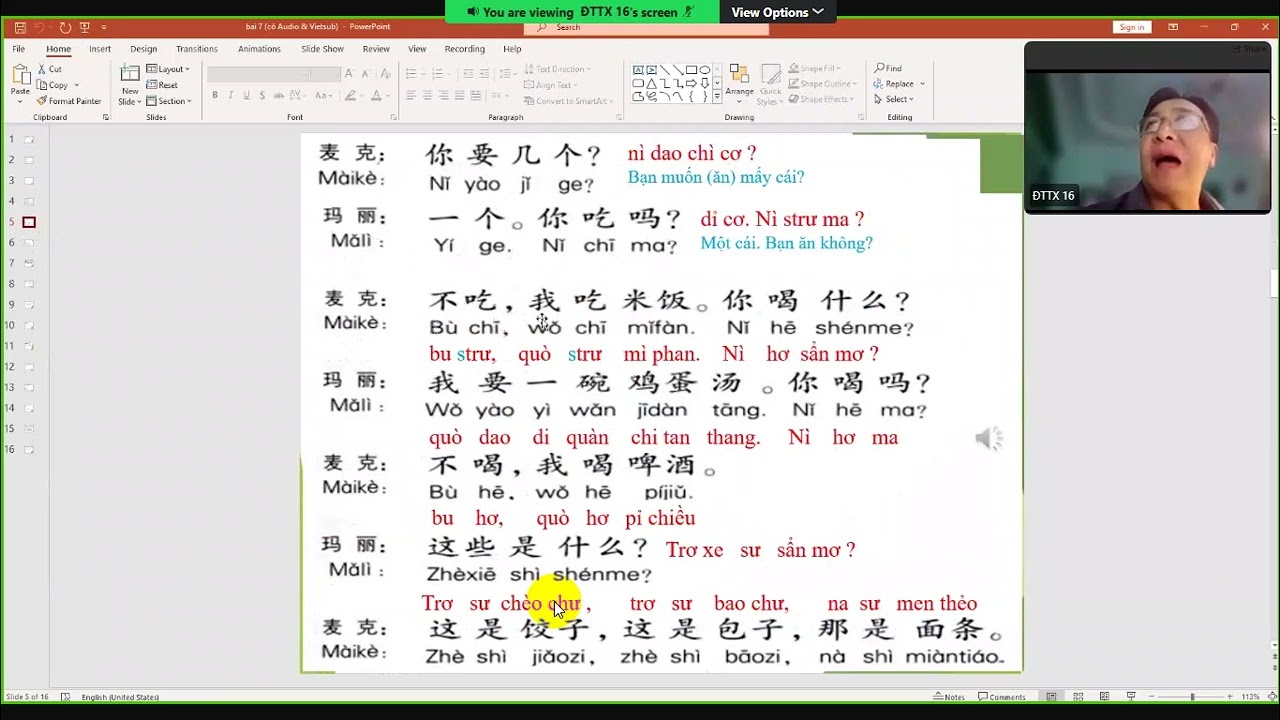The image size is (1280, 720).
Task: Expand the Section dropdown
Action: click(x=168, y=101)
